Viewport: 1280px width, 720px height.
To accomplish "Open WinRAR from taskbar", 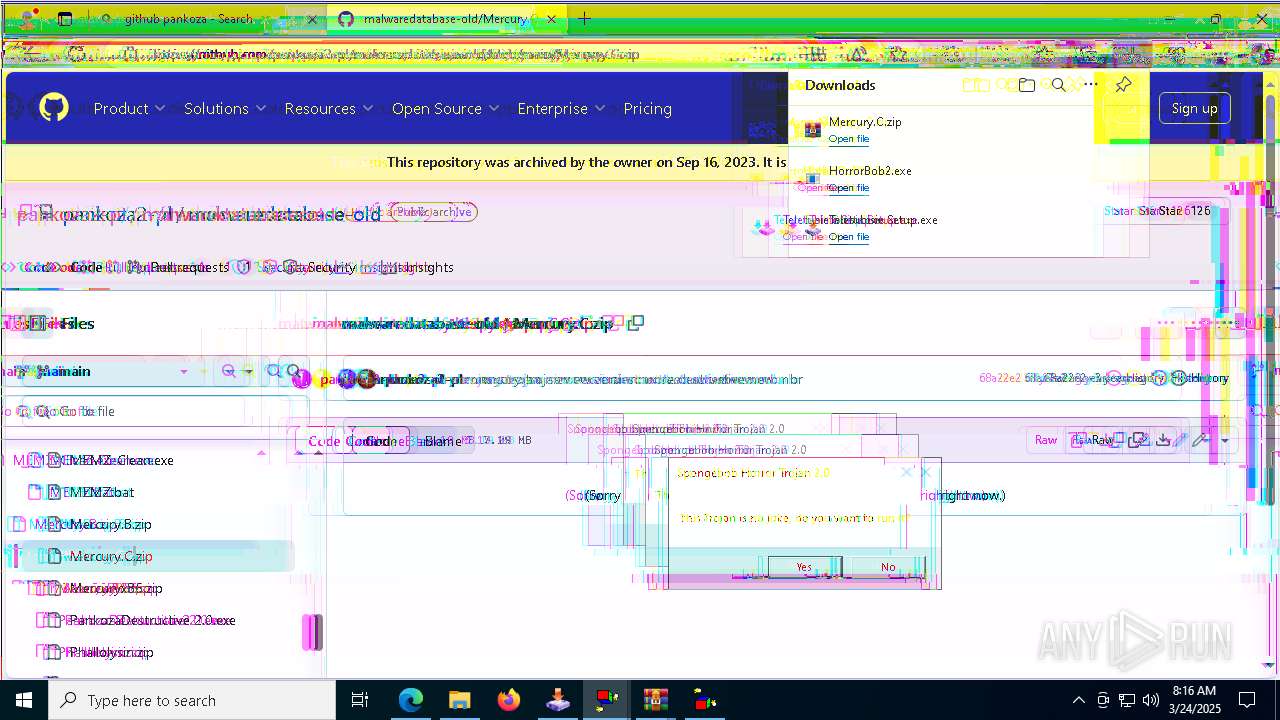I will [x=655, y=700].
